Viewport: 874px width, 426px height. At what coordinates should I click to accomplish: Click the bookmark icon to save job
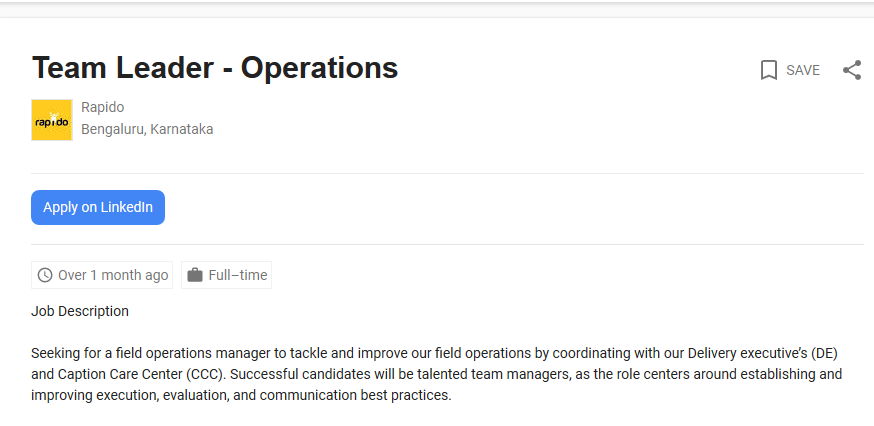pyautogui.click(x=769, y=70)
